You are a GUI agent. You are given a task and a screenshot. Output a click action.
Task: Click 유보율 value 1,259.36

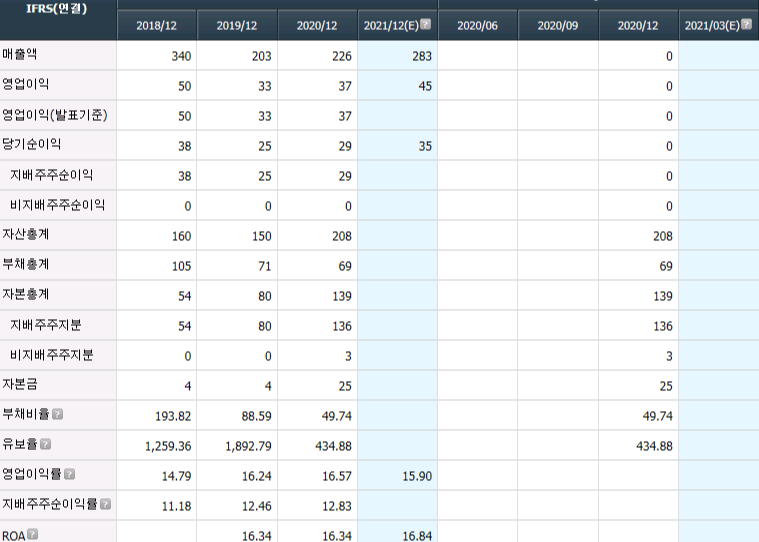click(x=168, y=446)
